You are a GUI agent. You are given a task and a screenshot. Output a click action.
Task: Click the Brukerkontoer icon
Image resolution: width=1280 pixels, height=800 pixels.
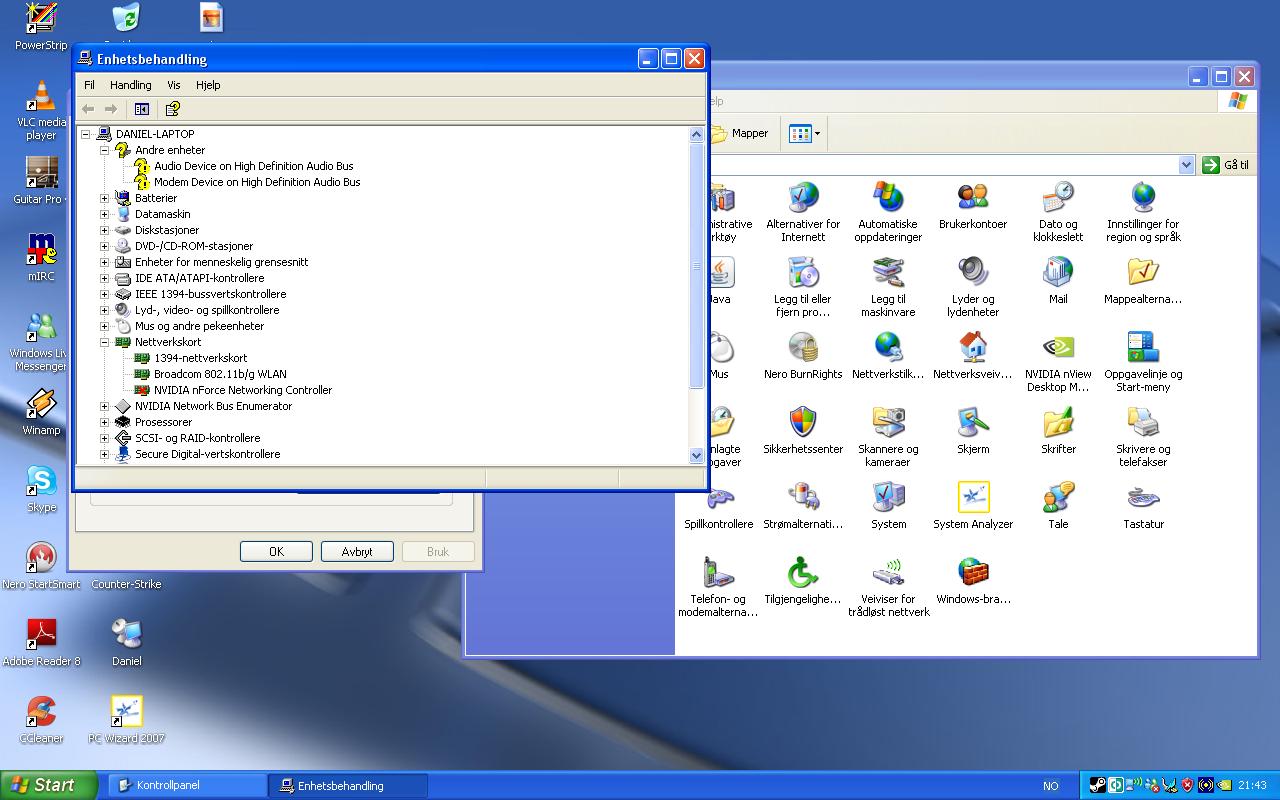(x=972, y=198)
